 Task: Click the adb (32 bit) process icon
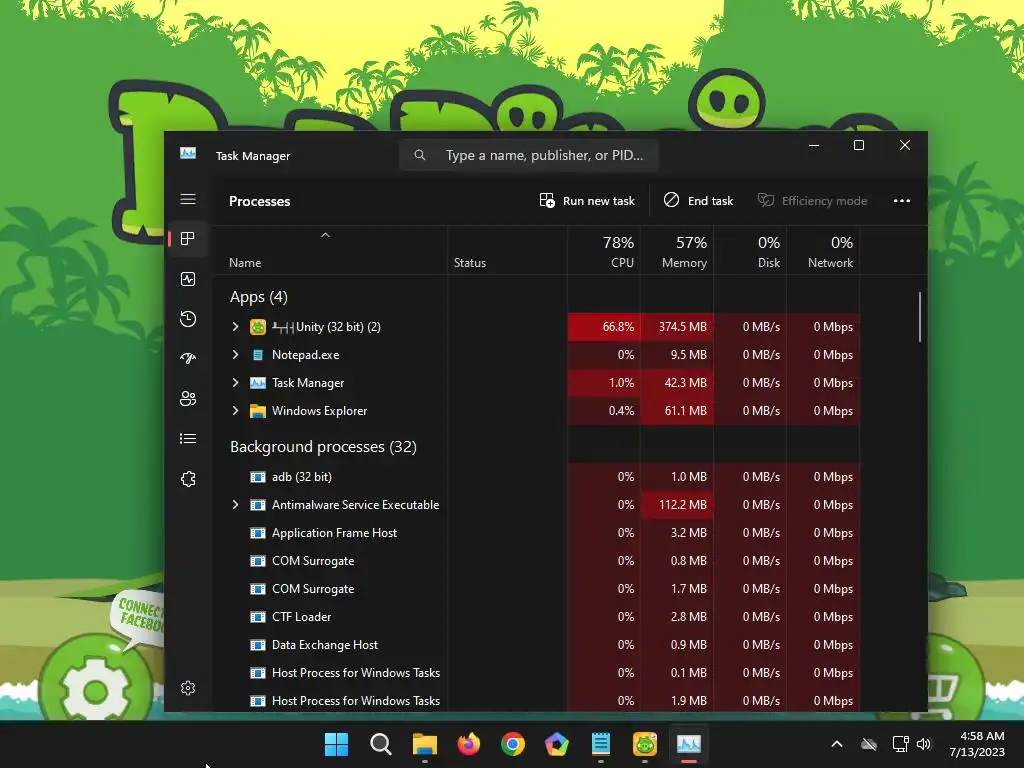click(258, 477)
